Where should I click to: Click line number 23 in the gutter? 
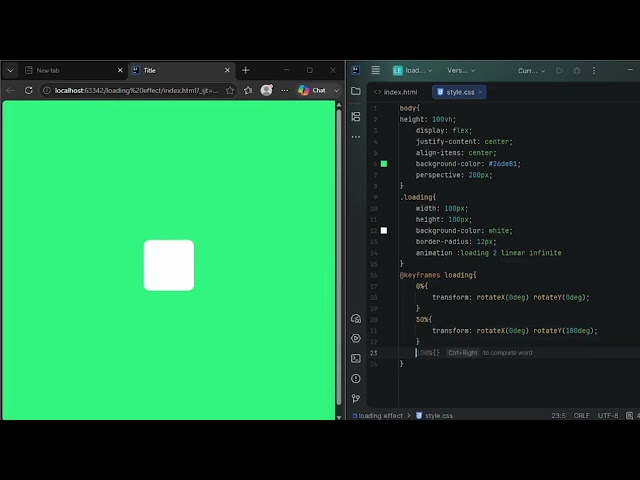click(x=374, y=353)
